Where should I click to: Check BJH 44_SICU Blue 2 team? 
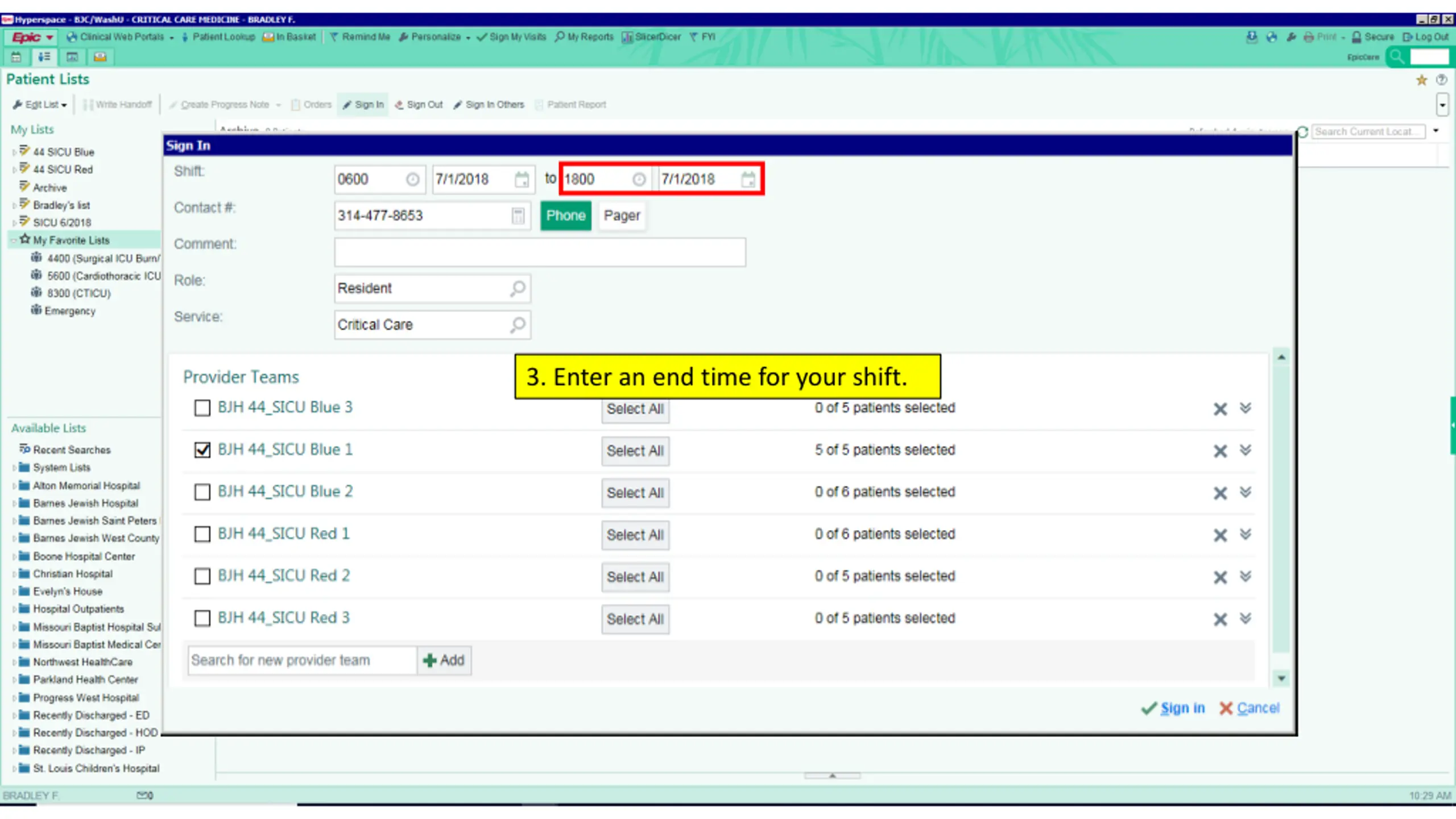coord(202,492)
